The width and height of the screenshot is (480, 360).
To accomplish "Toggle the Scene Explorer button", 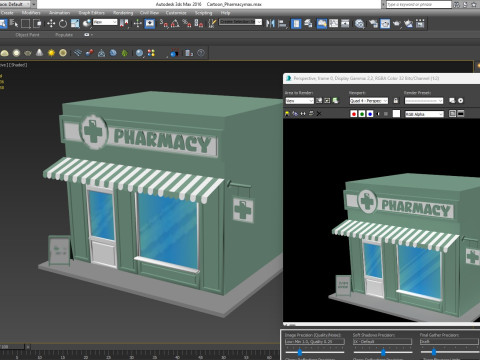I will 296,23.
